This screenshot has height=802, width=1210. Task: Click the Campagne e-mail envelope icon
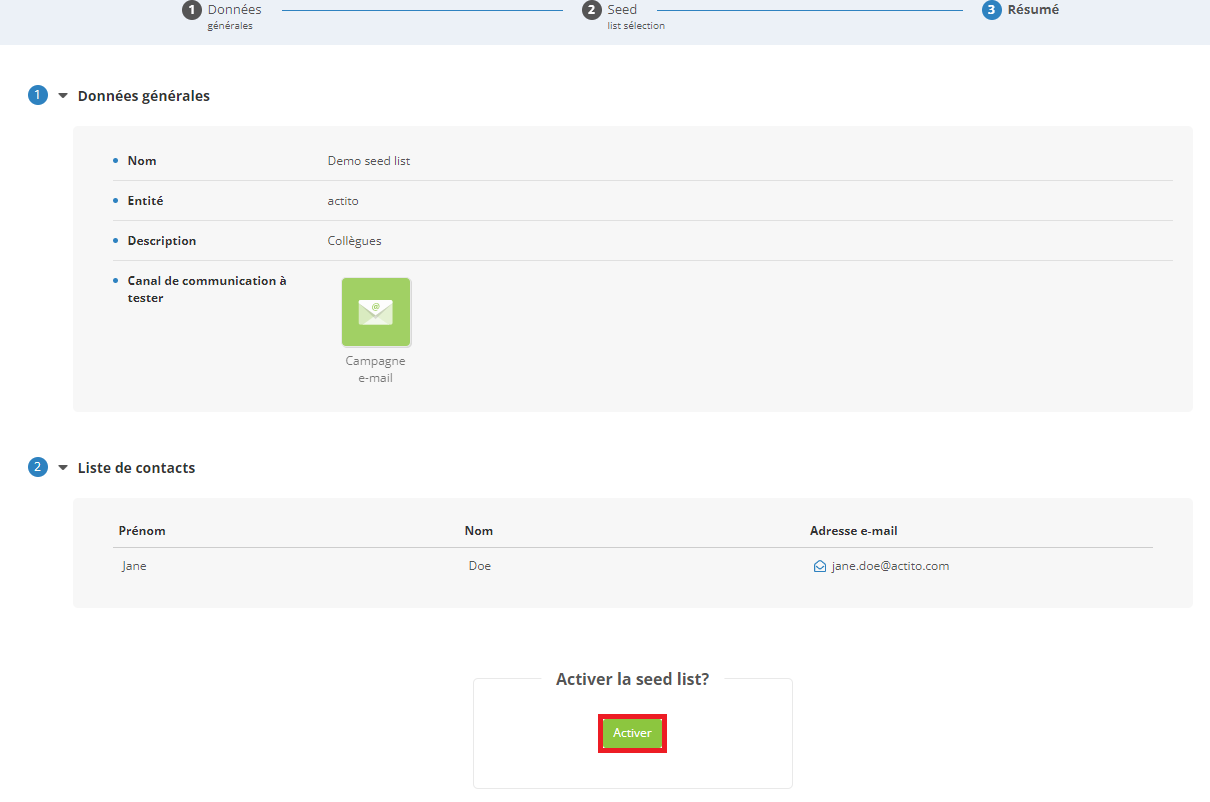(x=376, y=312)
